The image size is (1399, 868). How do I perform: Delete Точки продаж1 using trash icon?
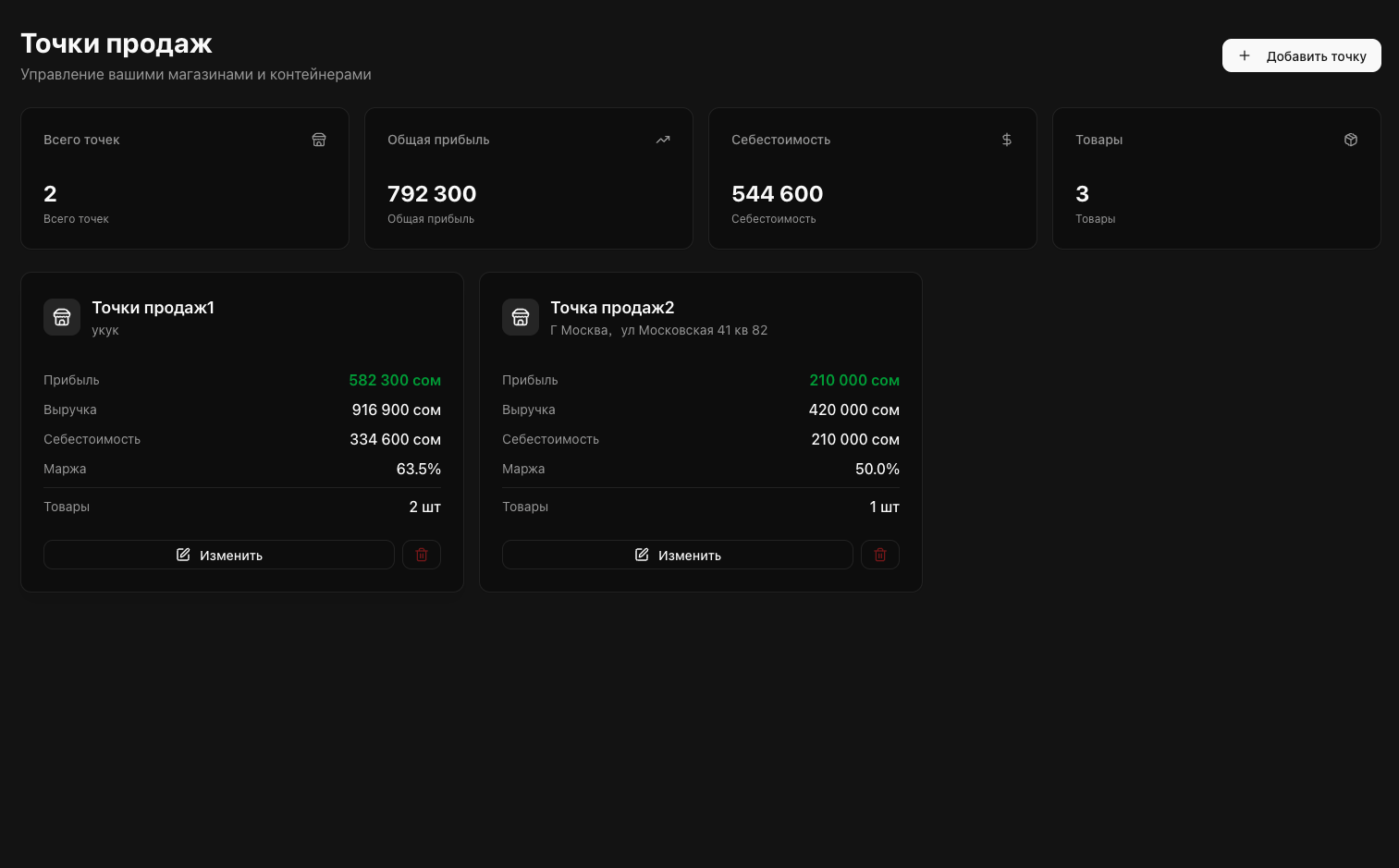click(422, 555)
